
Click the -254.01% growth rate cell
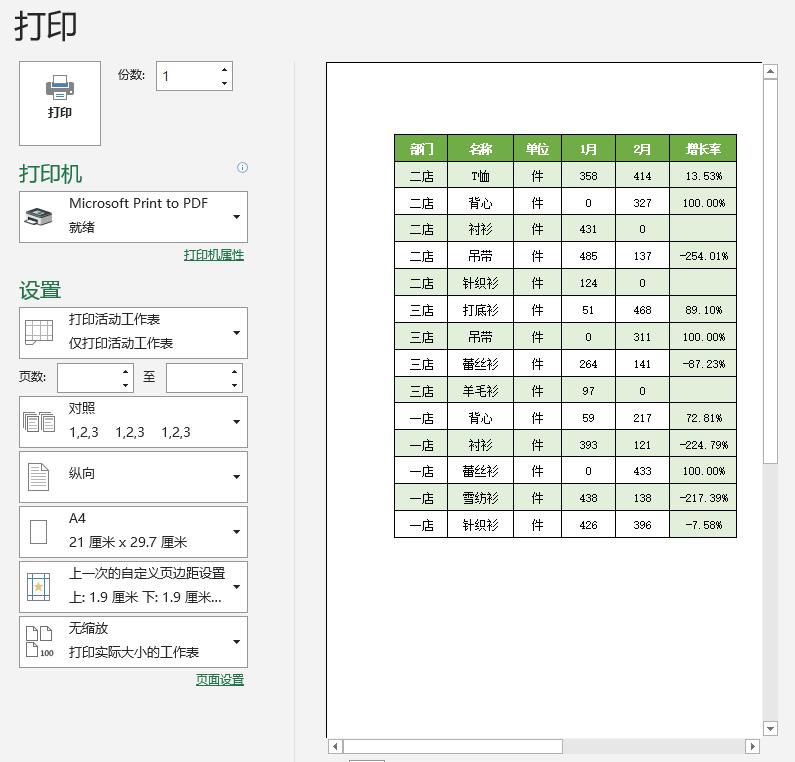click(703, 256)
